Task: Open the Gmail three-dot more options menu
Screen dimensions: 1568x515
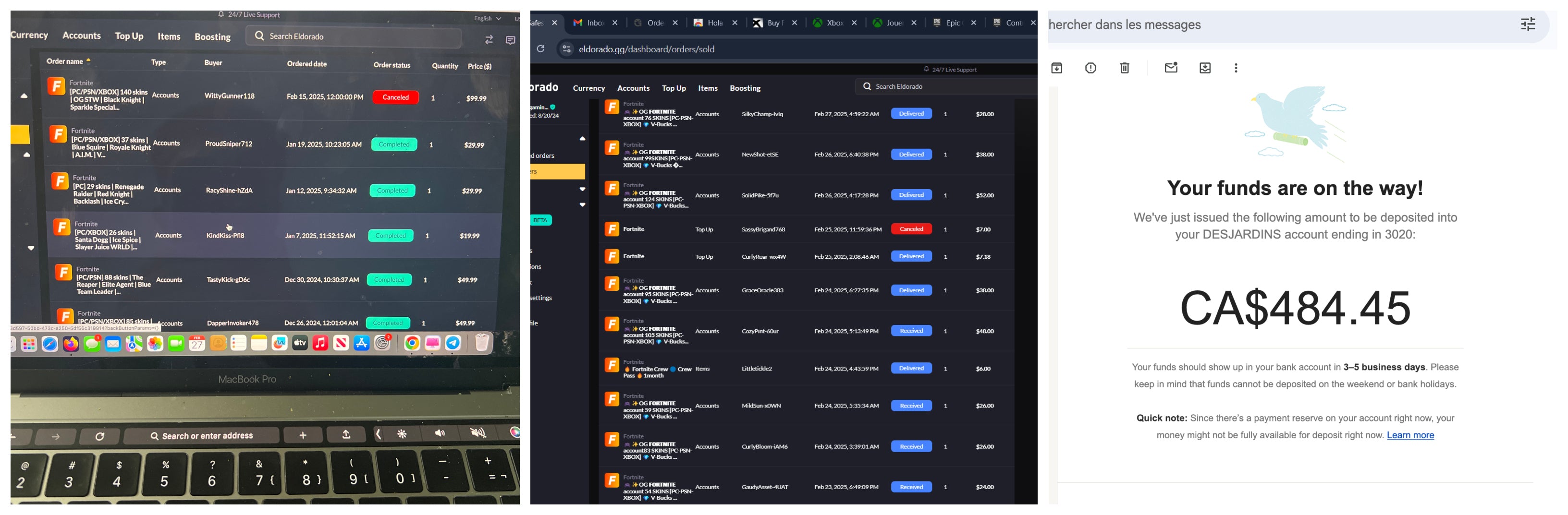Action: (1236, 68)
